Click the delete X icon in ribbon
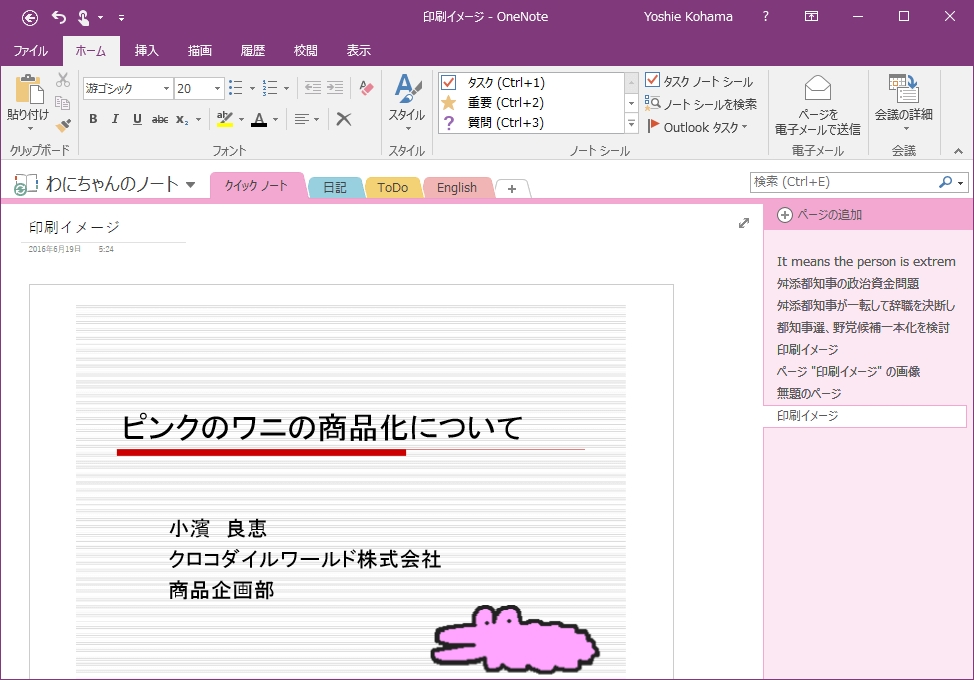The image size is (974, 680). 344,119
